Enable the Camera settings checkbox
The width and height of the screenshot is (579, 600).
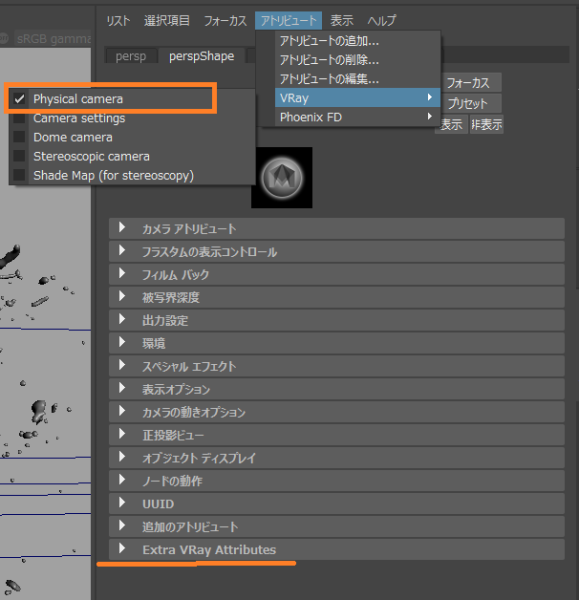click(19, 118)
